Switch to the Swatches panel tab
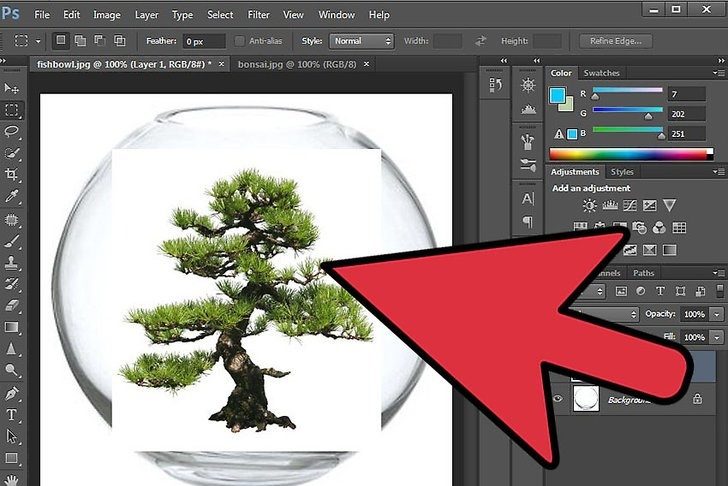This screenshot has width=728, height=486. (601, 73)
